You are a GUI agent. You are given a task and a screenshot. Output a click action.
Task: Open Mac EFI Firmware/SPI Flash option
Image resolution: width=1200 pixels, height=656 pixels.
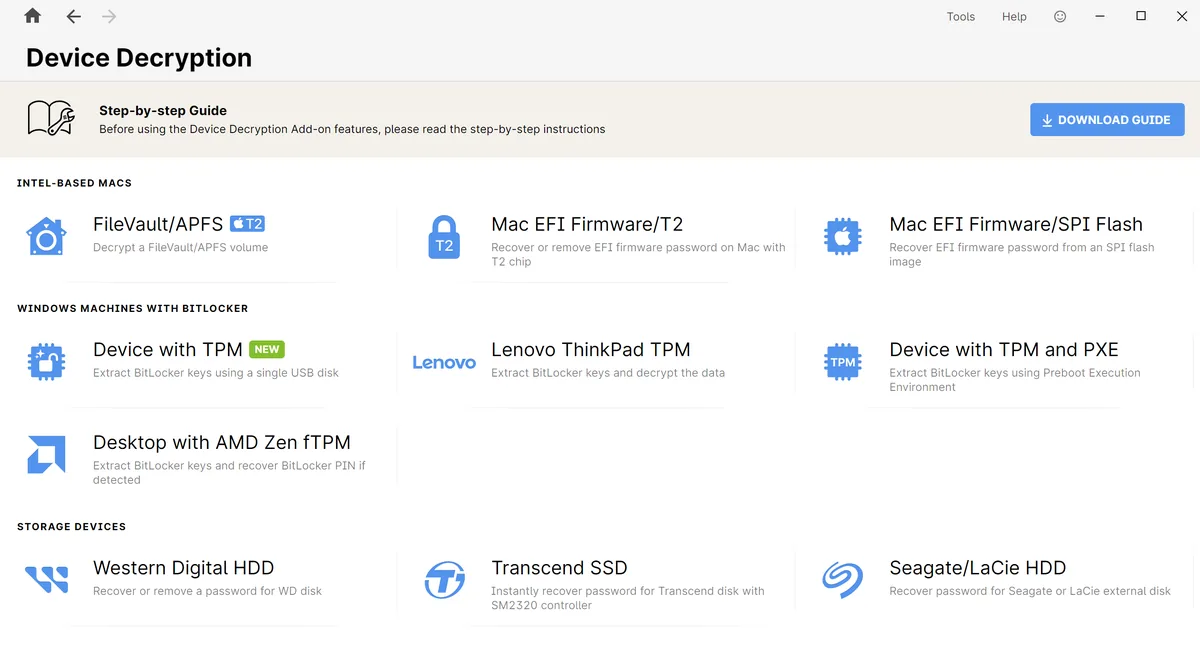(1016, 224)
